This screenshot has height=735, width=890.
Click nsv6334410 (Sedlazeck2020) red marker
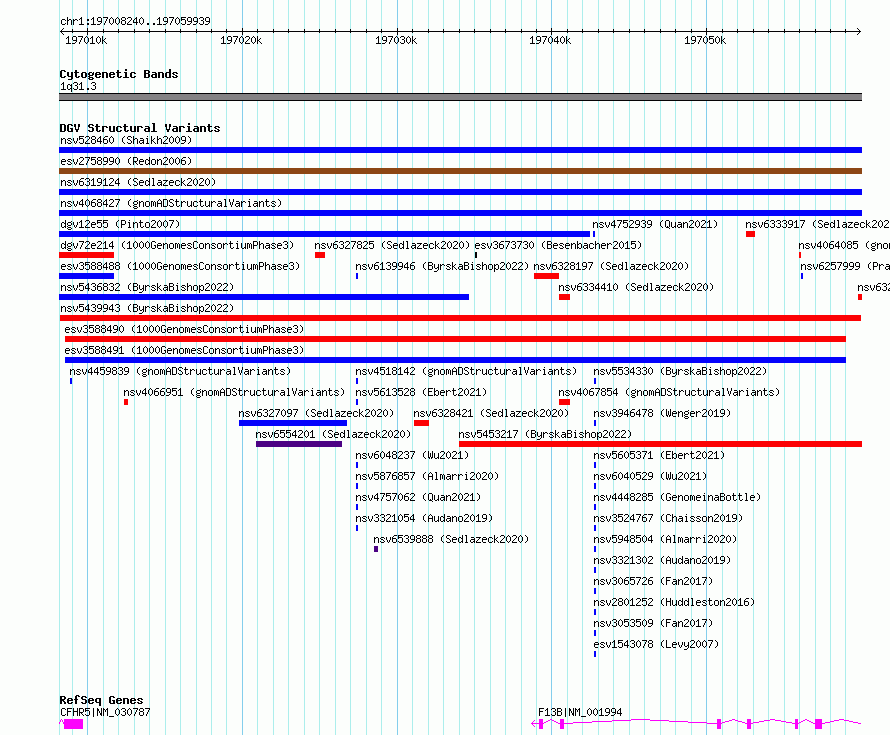564,297
